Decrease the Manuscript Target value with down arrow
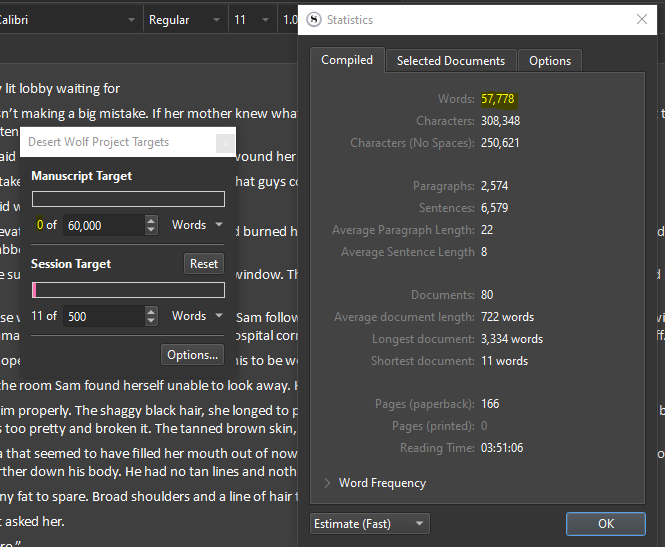The height and width of the screenshot is (547, 665). coord(151,230)
